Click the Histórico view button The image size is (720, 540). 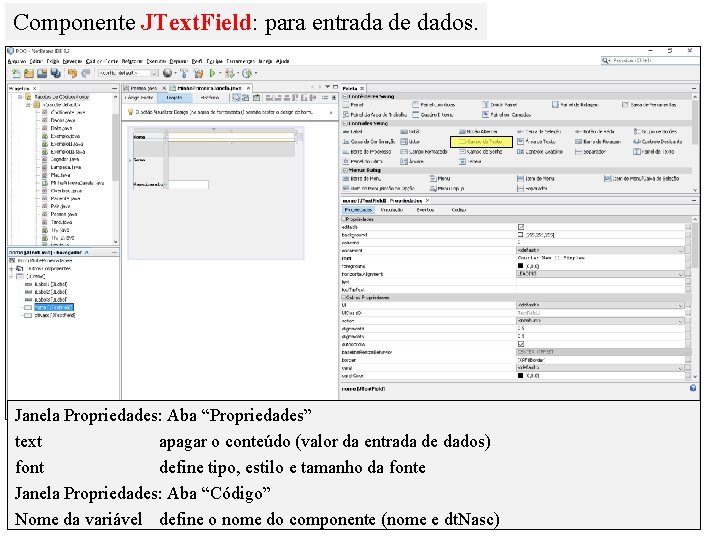210,98
